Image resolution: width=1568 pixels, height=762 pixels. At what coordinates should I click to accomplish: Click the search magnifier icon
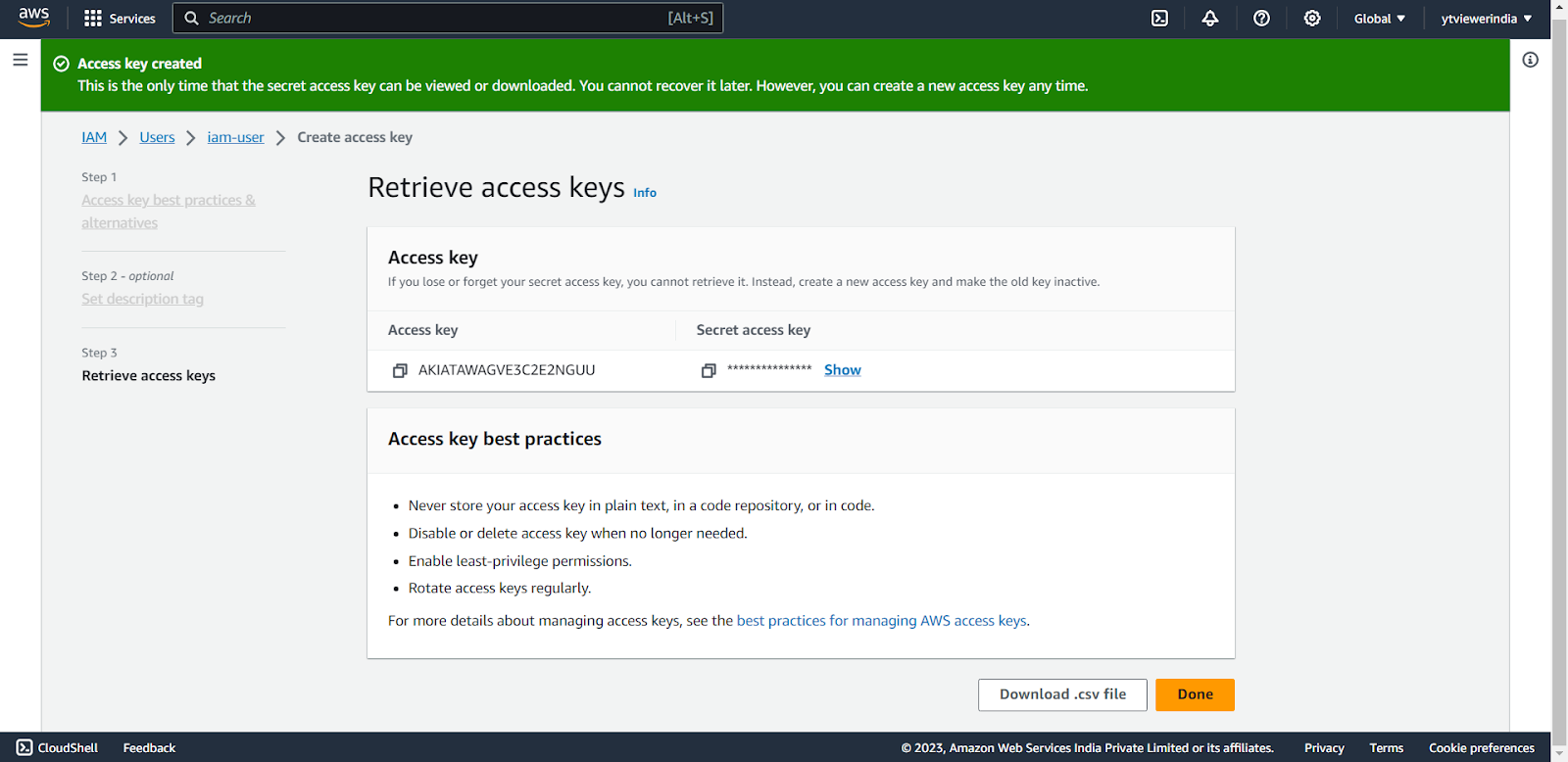point(192,18)
